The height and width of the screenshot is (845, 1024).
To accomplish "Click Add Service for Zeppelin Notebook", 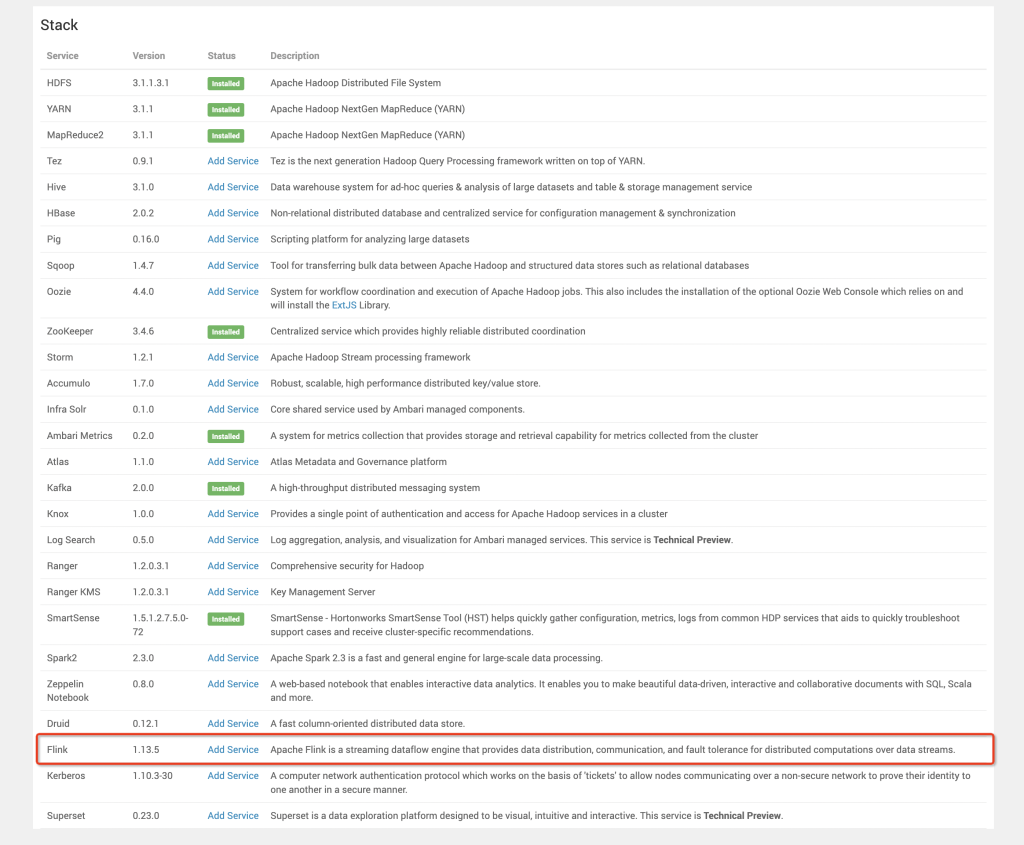I will pos(233,684).
